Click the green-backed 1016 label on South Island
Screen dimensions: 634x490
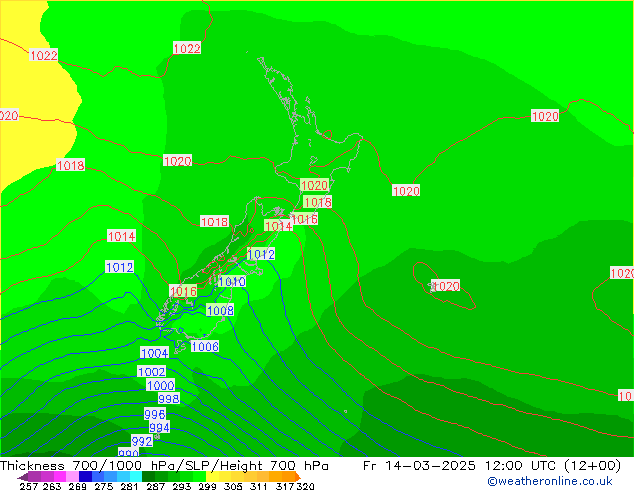(183, 291)
